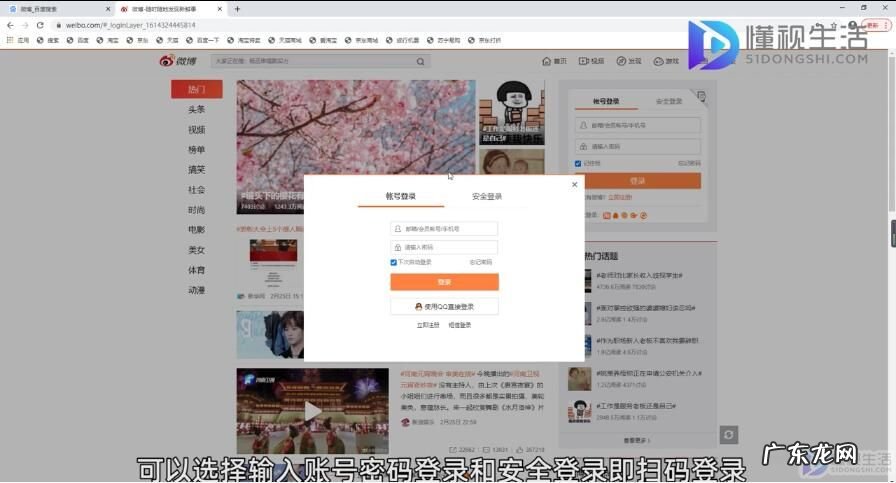
Task: Open a new browser tab
Action: (237, 9)
